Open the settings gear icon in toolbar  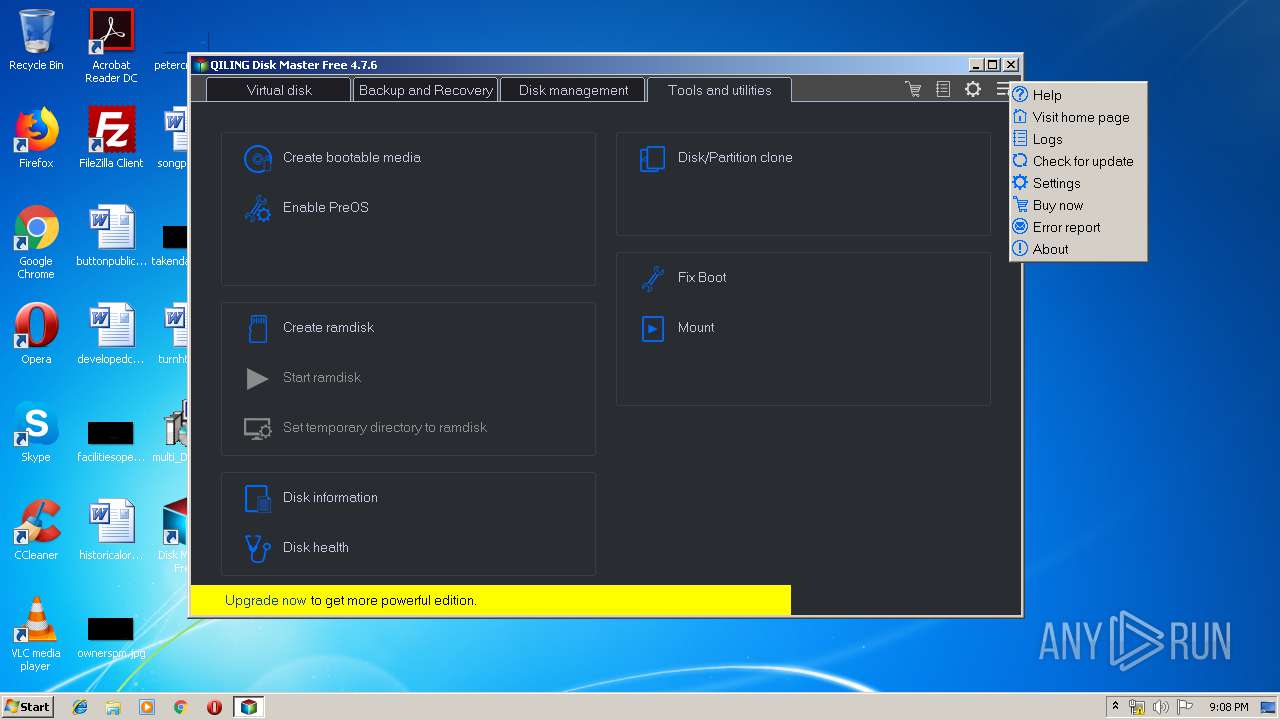point(973,89)
